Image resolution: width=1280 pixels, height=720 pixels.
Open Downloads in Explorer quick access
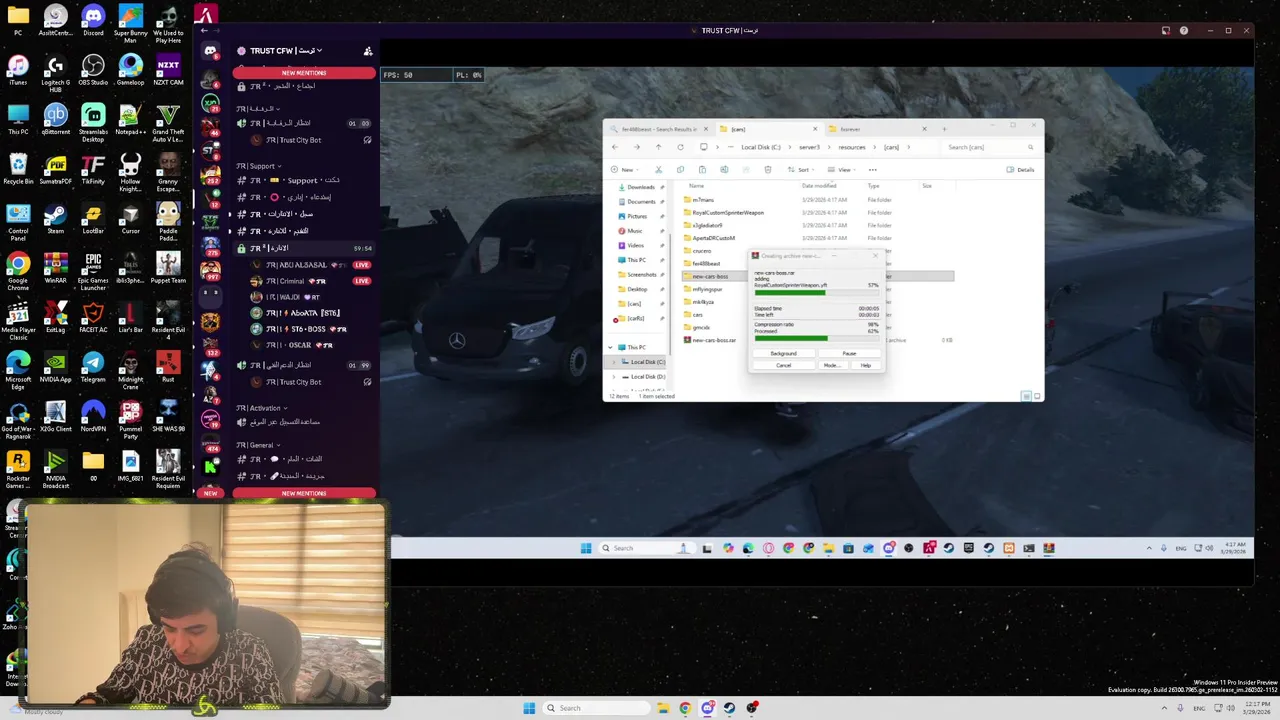[640, 187]
